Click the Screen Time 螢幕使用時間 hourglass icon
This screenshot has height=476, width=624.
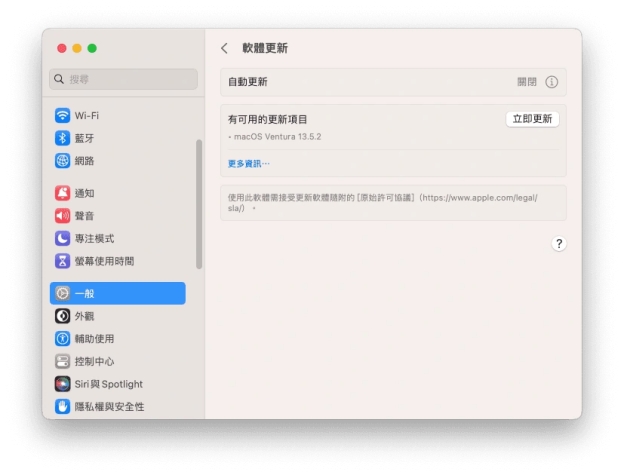click(62, 261)
